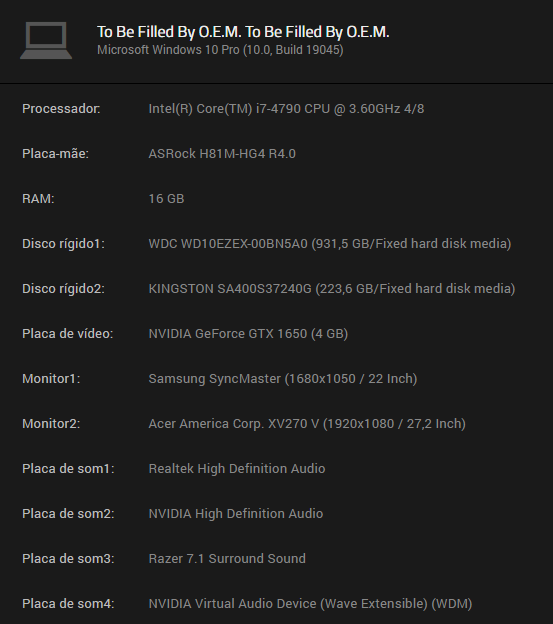This screenshot has height=624, width=553.
Task: Select the Placa de som4 label
Action: tap(68, 604)
